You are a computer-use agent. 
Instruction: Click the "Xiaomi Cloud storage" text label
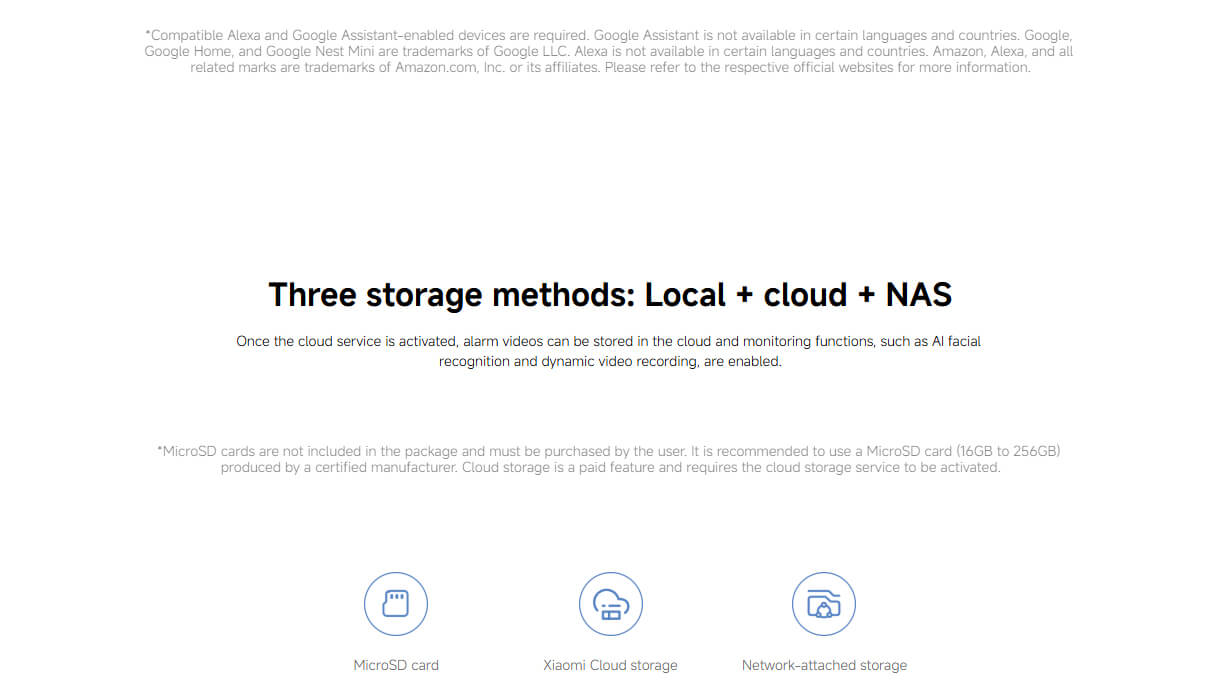(x=610, y=665)
